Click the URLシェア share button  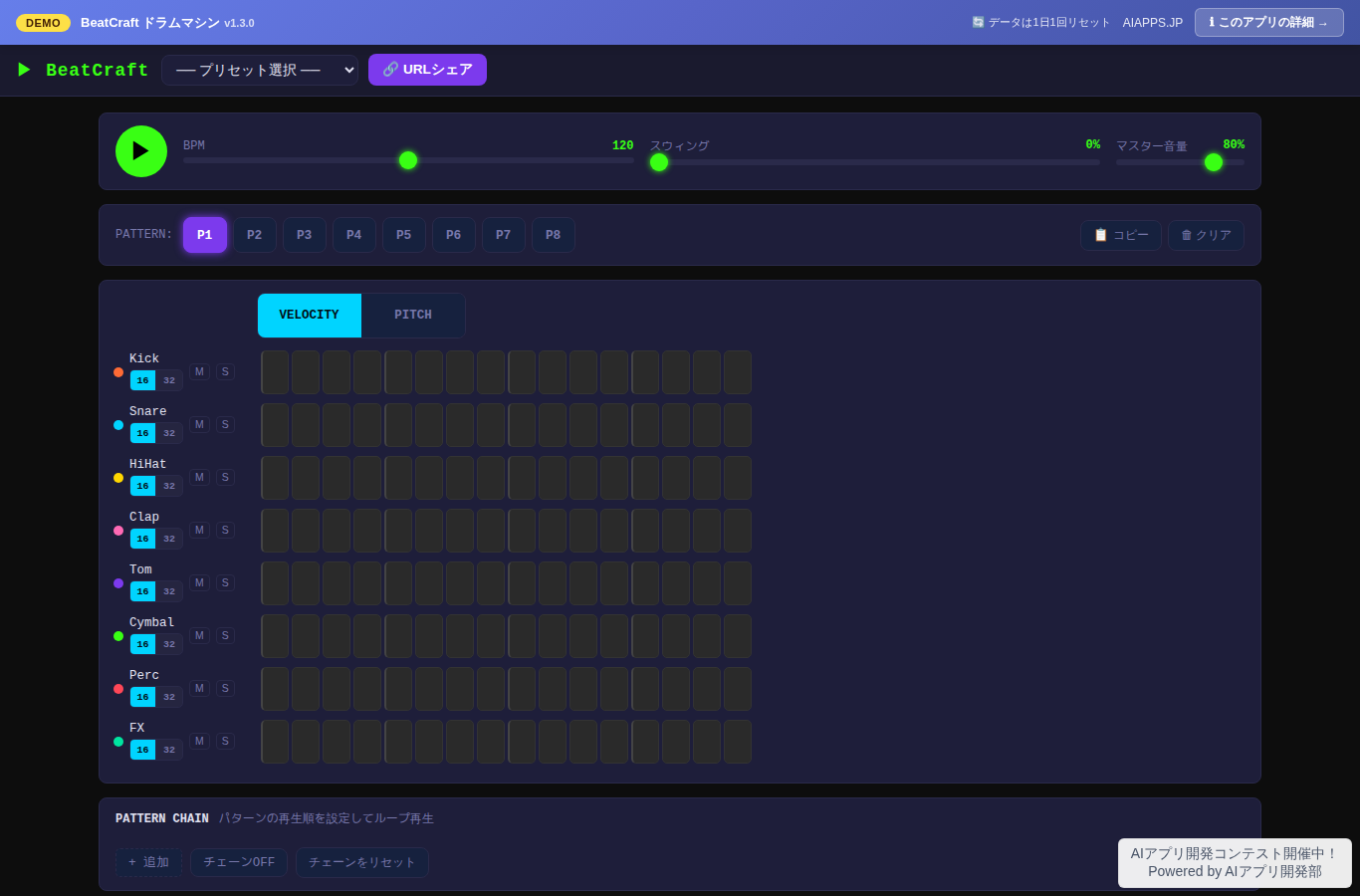click(x=427, y=70)
